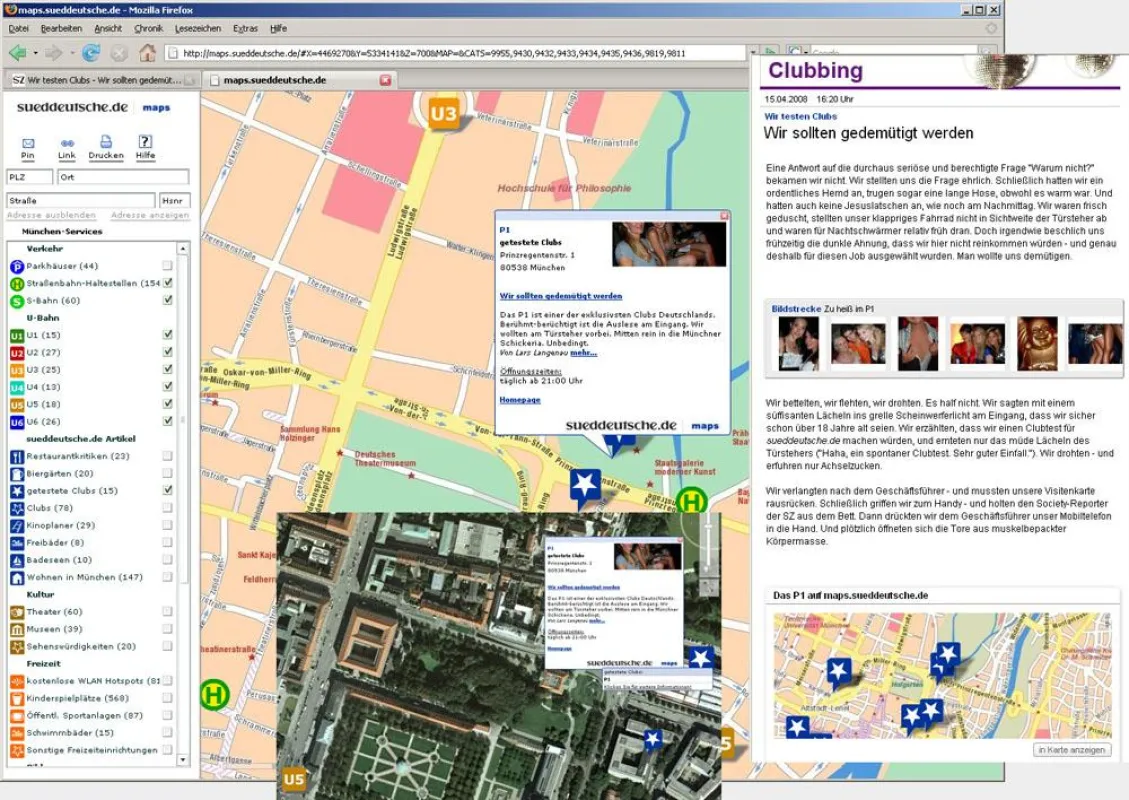Click the U6 line icon
Screen dimensions: 1129x800
(17, 422)
